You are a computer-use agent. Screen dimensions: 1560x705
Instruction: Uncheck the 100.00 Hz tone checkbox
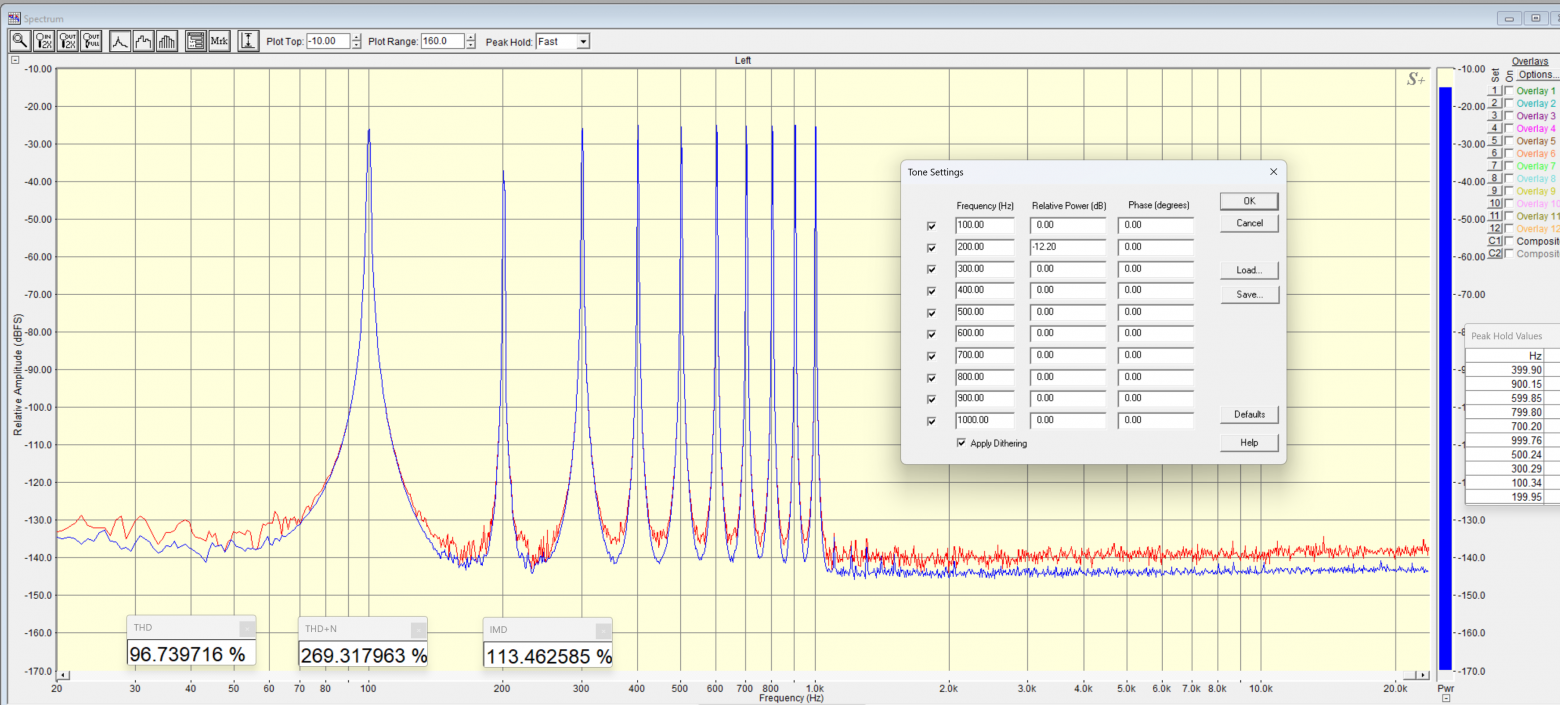click(932, 226)
